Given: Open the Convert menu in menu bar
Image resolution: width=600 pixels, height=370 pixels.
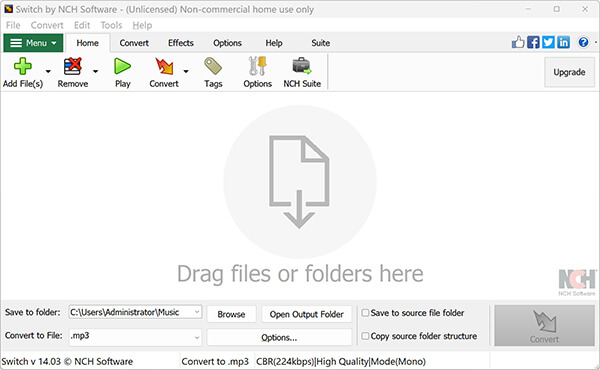Looking at the screenshot, I should pyautogui.click(x=47, y=25).
